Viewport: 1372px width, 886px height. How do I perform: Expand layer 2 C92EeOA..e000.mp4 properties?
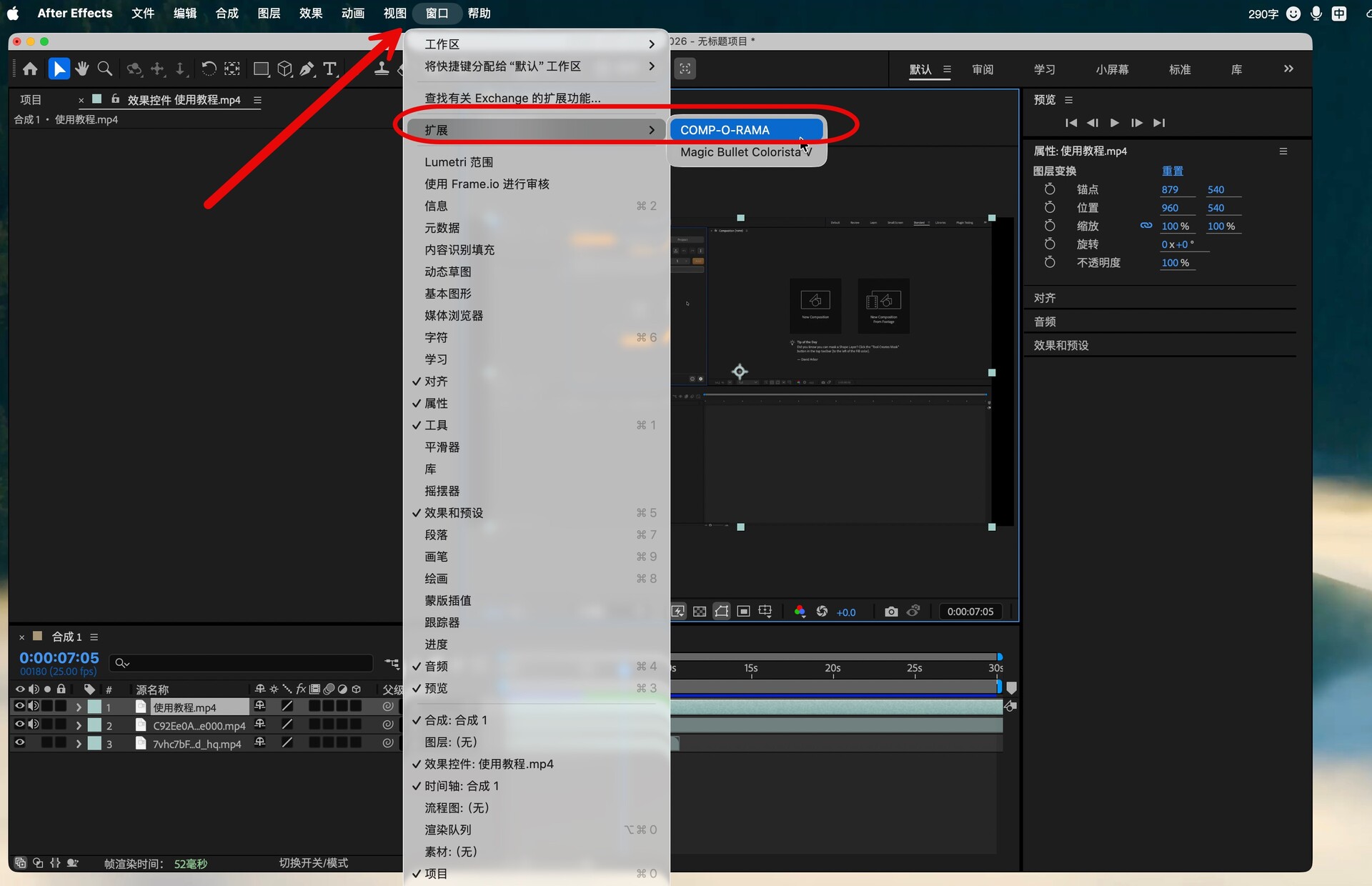[79, 725]
